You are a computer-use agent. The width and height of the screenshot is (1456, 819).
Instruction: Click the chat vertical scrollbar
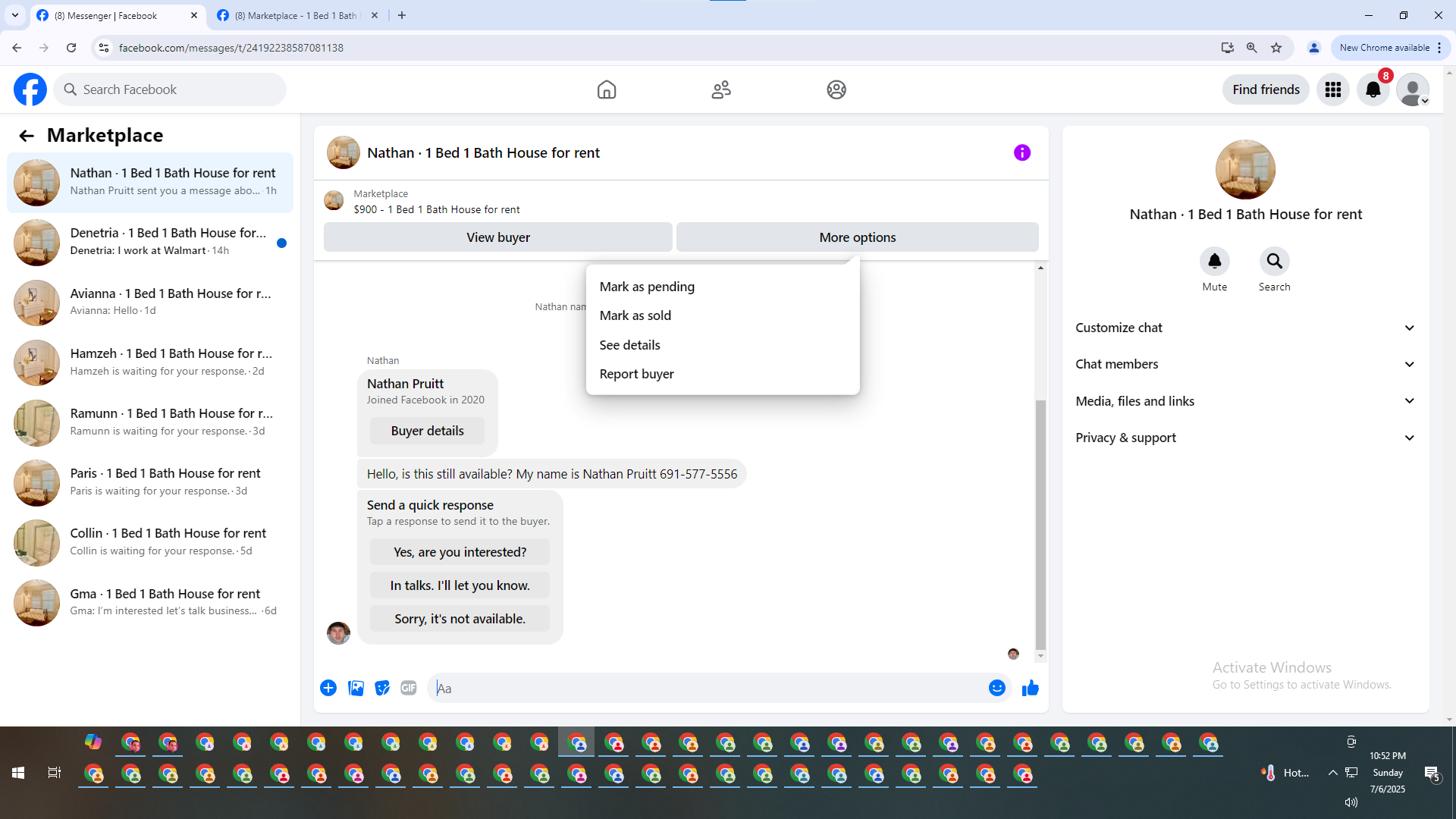point(1040,523)
